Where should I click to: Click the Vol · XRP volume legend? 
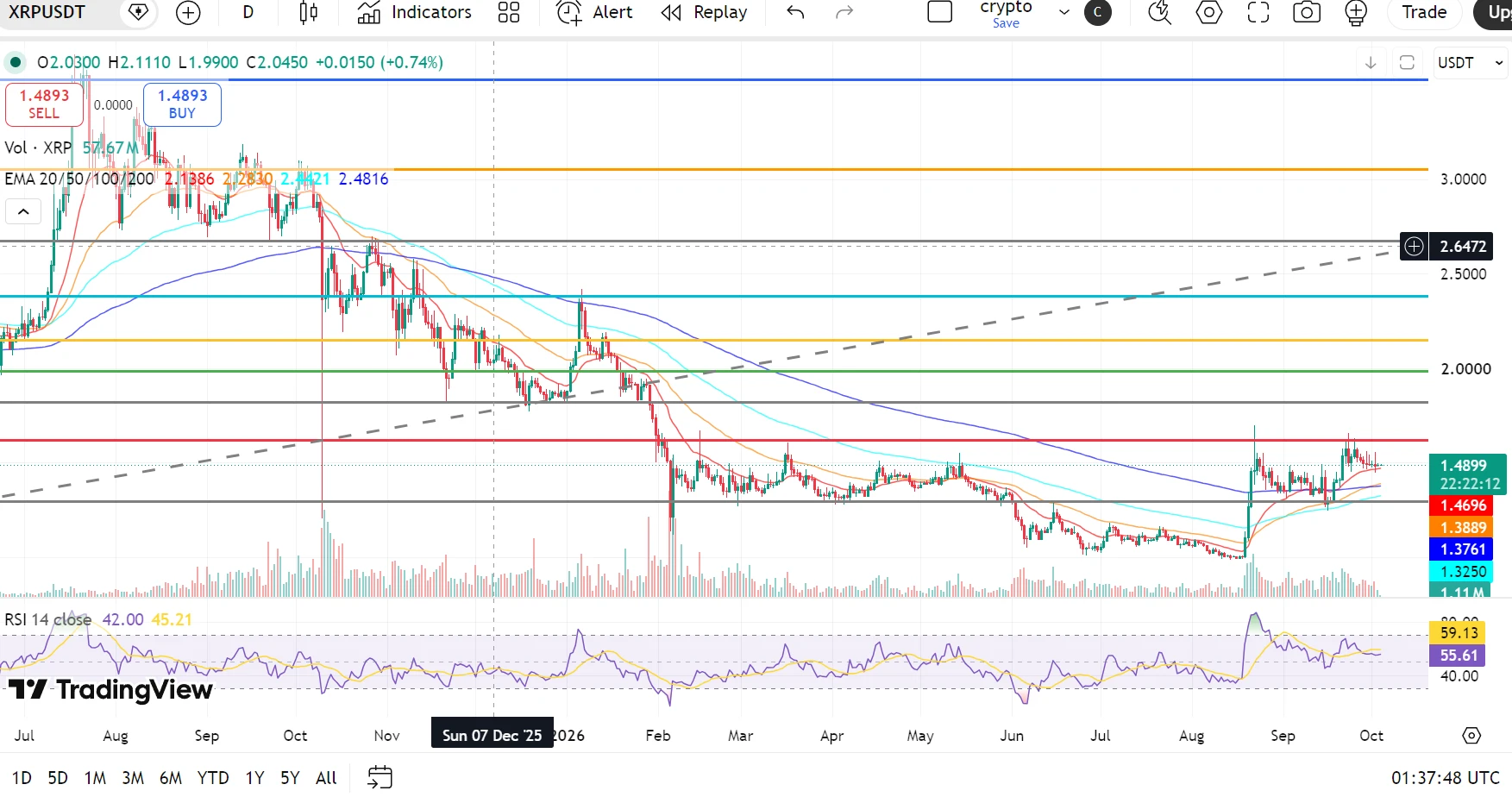point(38,147)
